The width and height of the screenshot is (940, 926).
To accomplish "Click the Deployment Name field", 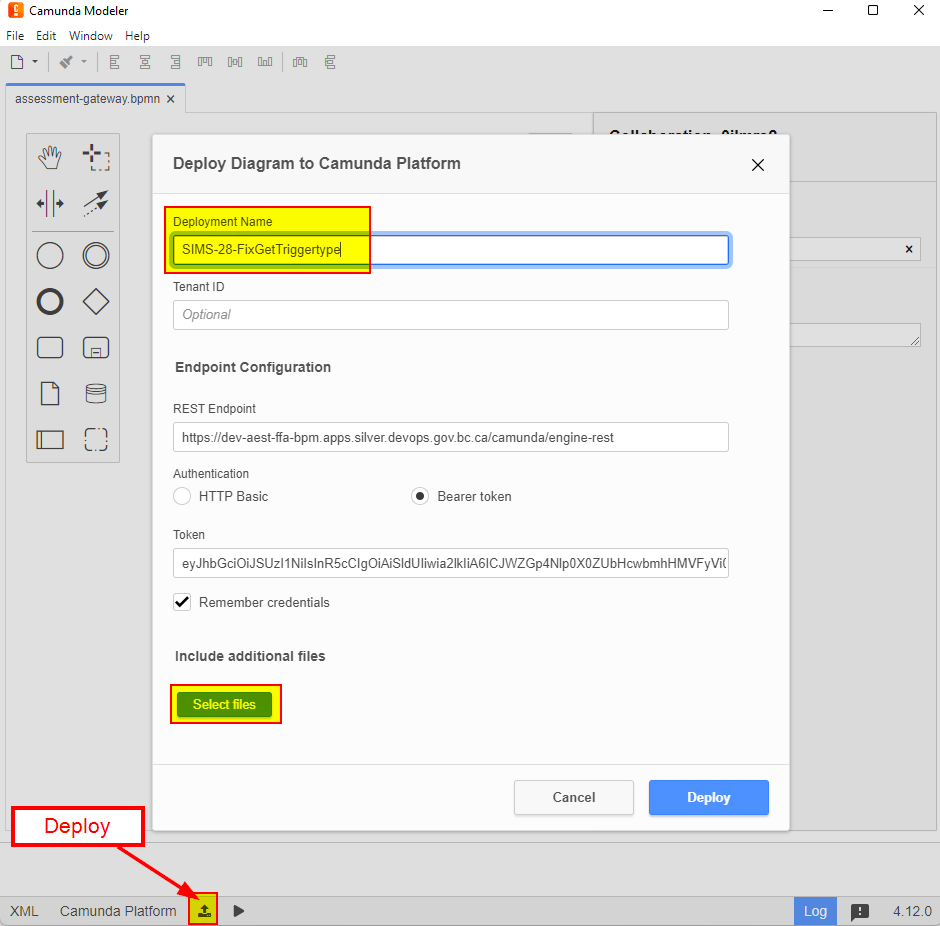I will click(451, 249).
